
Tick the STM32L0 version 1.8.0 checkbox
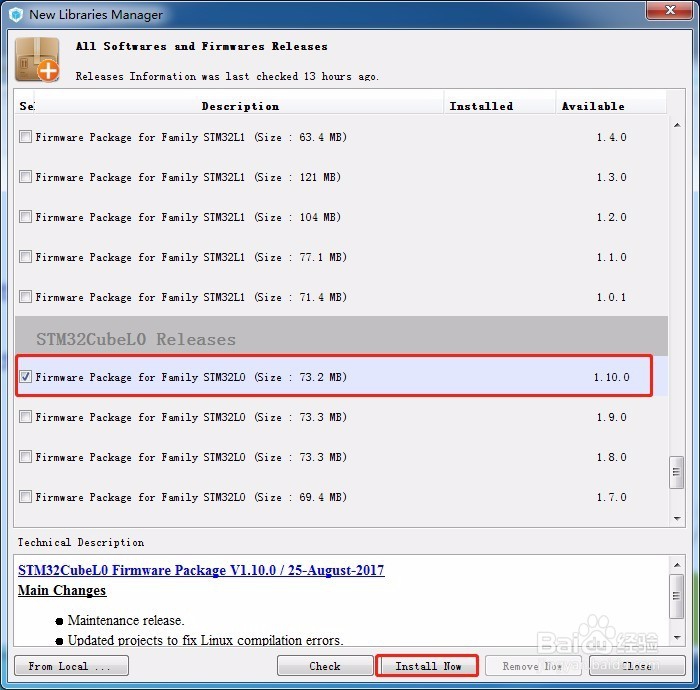(x=25, y=457)
